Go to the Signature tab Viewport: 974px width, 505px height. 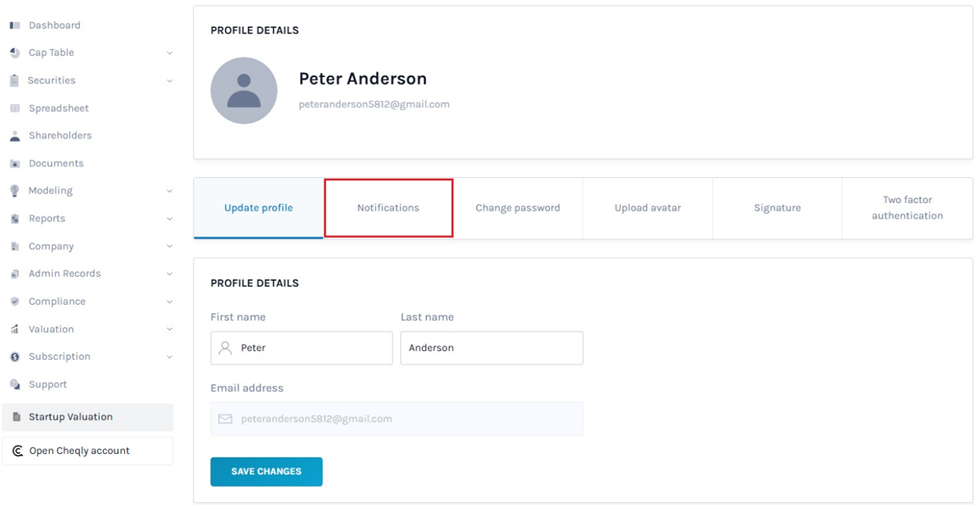[x=778, y=208]
